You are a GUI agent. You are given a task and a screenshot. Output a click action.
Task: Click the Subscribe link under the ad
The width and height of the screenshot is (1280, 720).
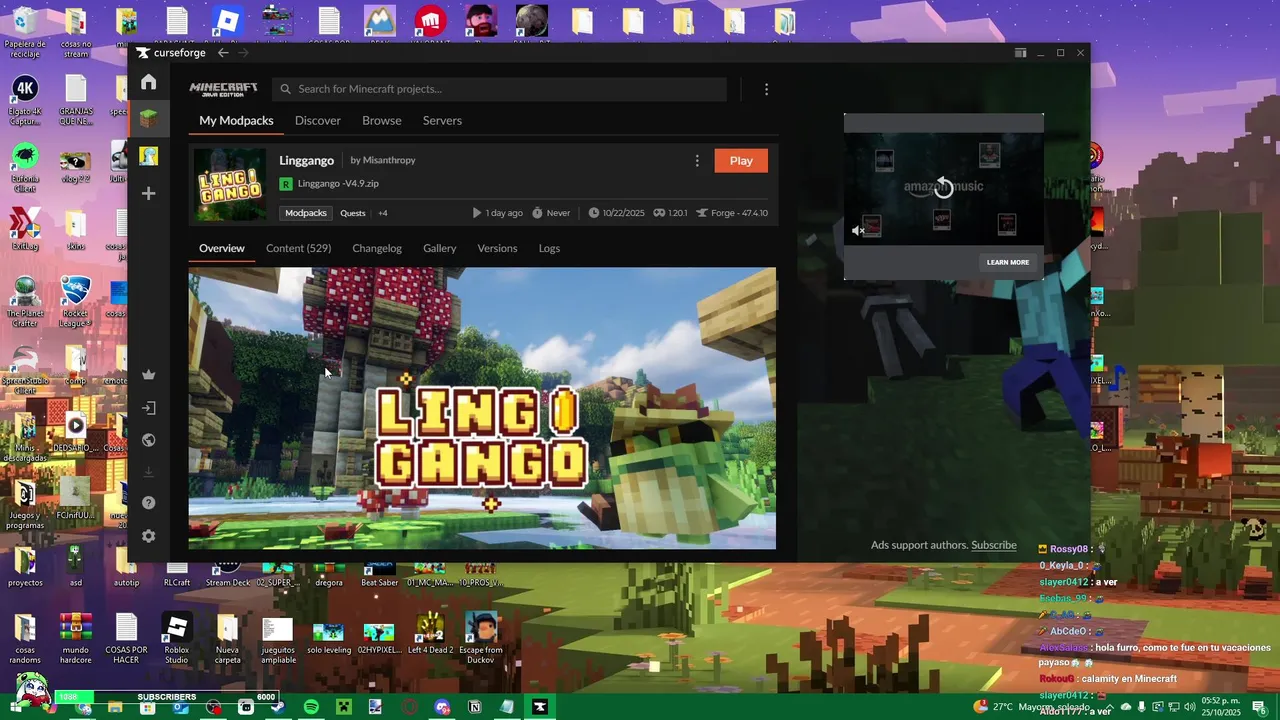[994, 545]
